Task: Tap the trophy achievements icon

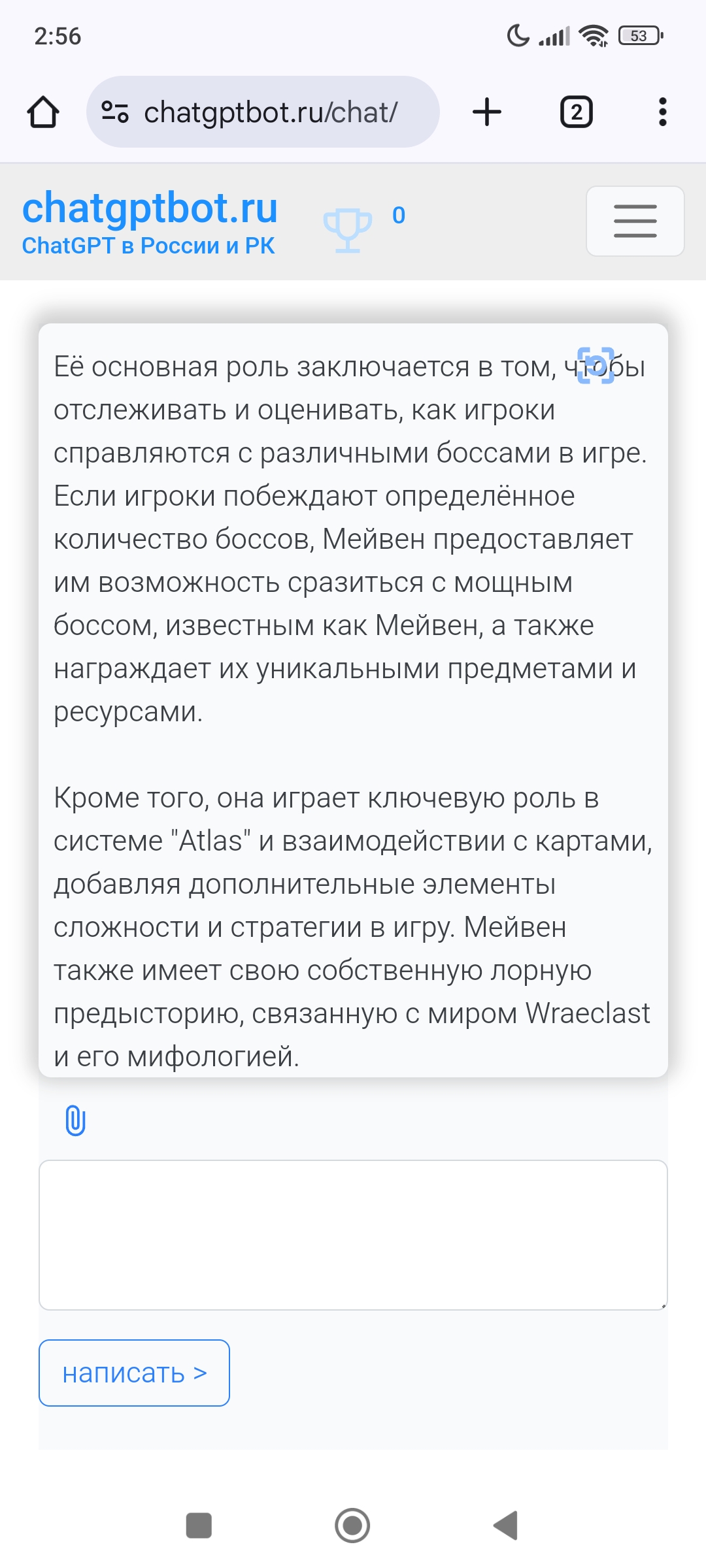Action: [348, 230]
